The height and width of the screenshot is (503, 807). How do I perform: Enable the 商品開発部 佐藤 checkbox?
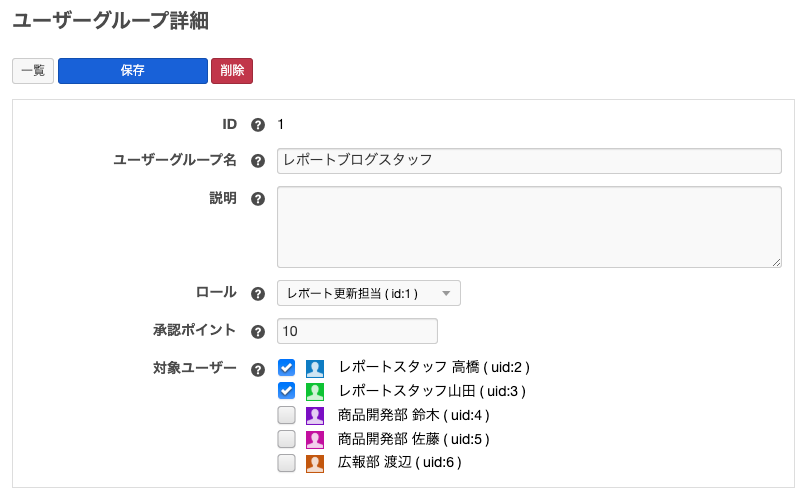click(x=287, y=439)
